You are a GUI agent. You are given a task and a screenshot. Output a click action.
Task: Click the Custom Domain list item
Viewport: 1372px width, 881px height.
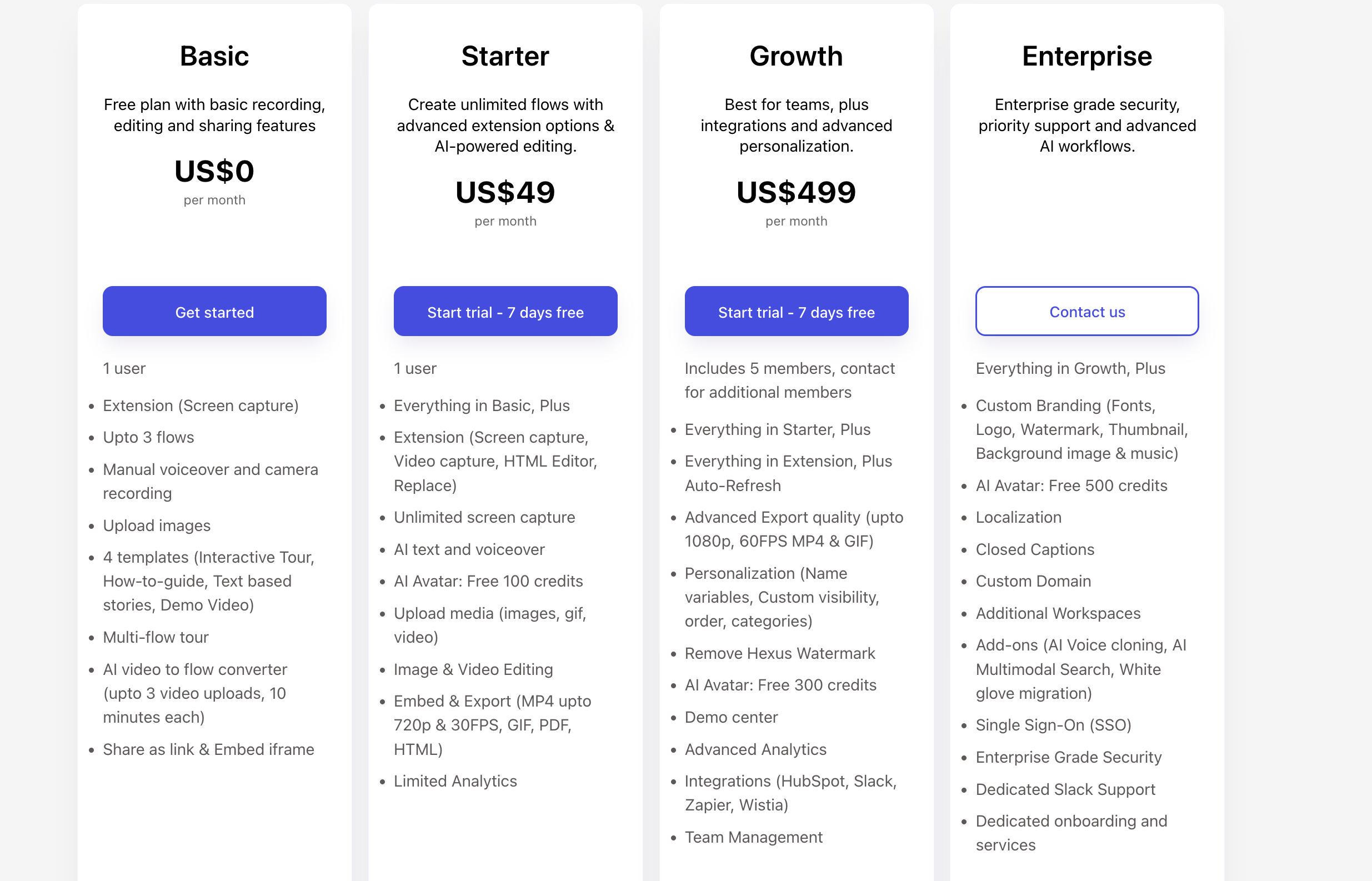click(1033, 581)
